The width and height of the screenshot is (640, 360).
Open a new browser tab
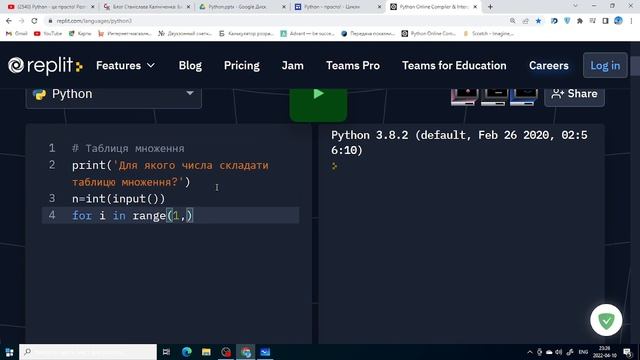click(490, 7)
